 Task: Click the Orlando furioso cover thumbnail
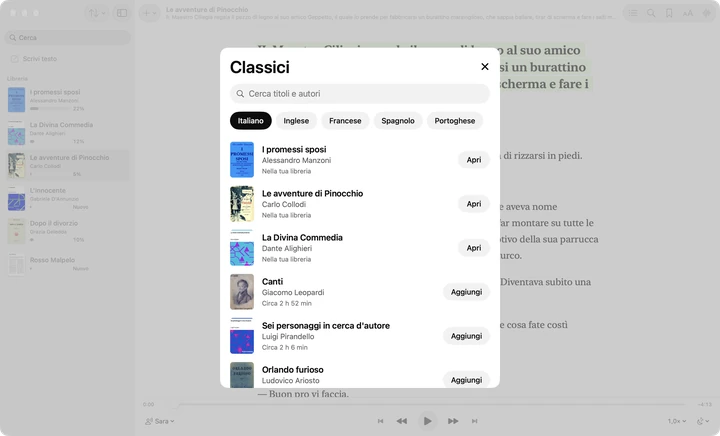click(242, 375)
